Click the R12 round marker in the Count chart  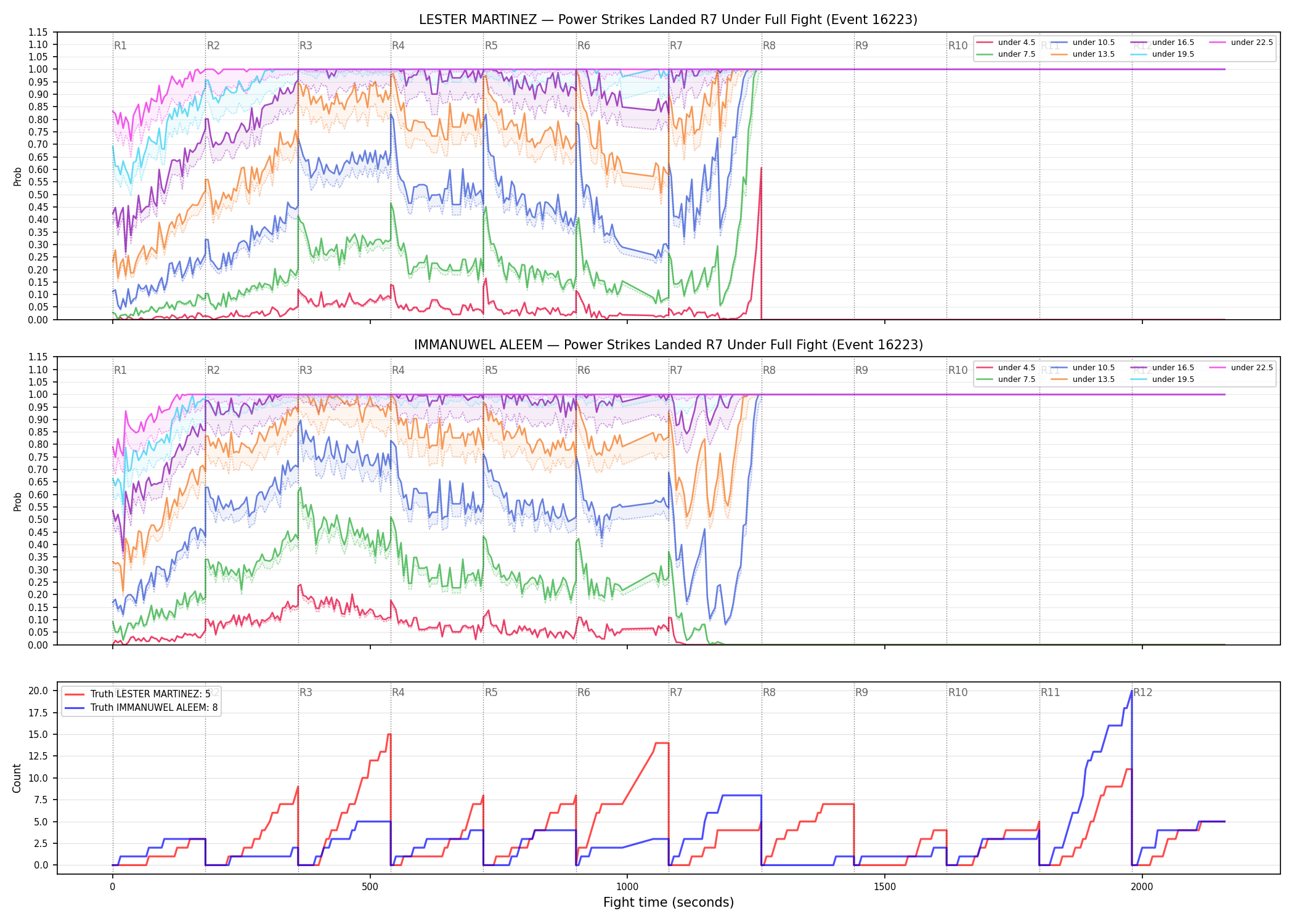1143,692
